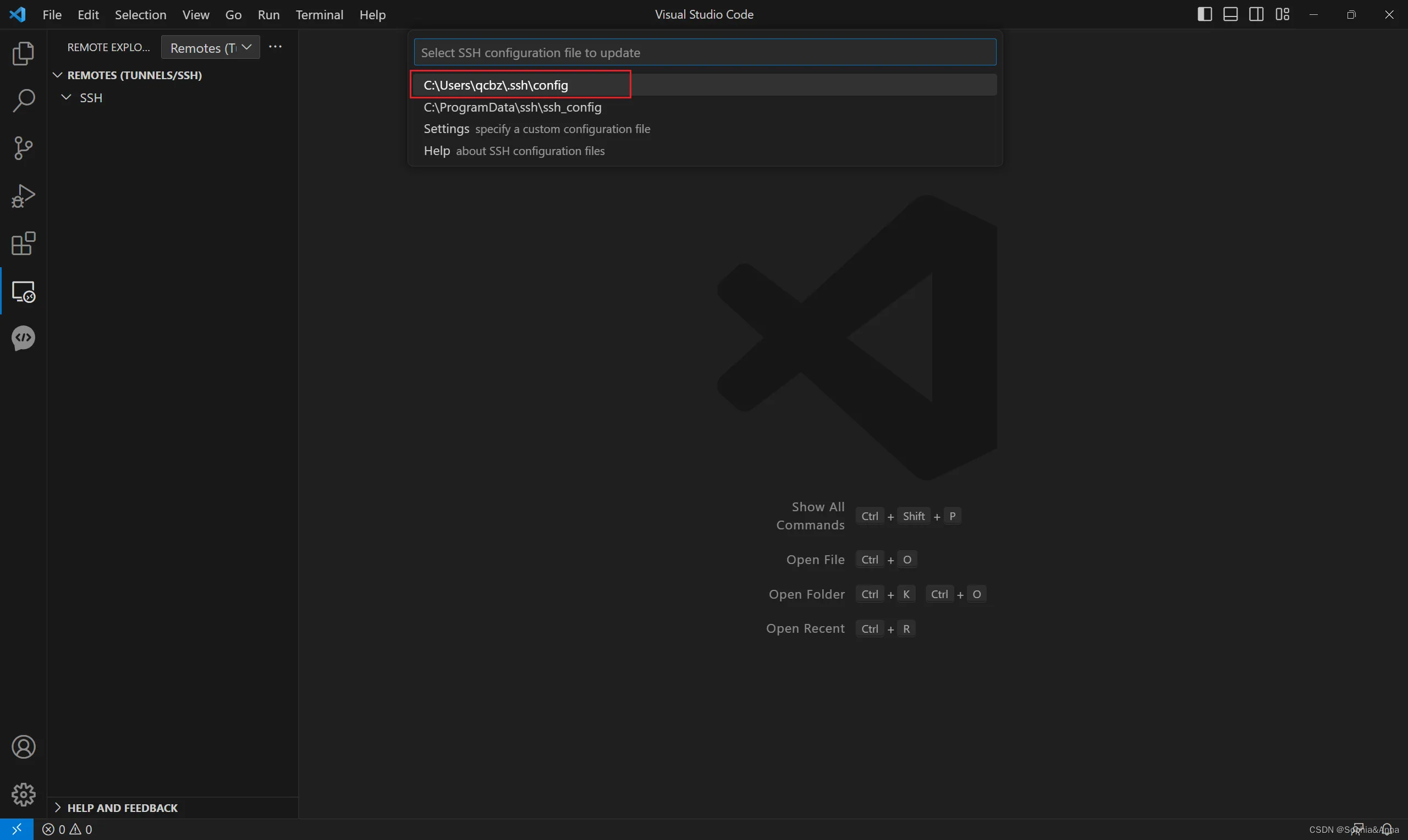The image size is (1408, 840).
Task: Open Source Control view
Action: (x=23, y=148)
